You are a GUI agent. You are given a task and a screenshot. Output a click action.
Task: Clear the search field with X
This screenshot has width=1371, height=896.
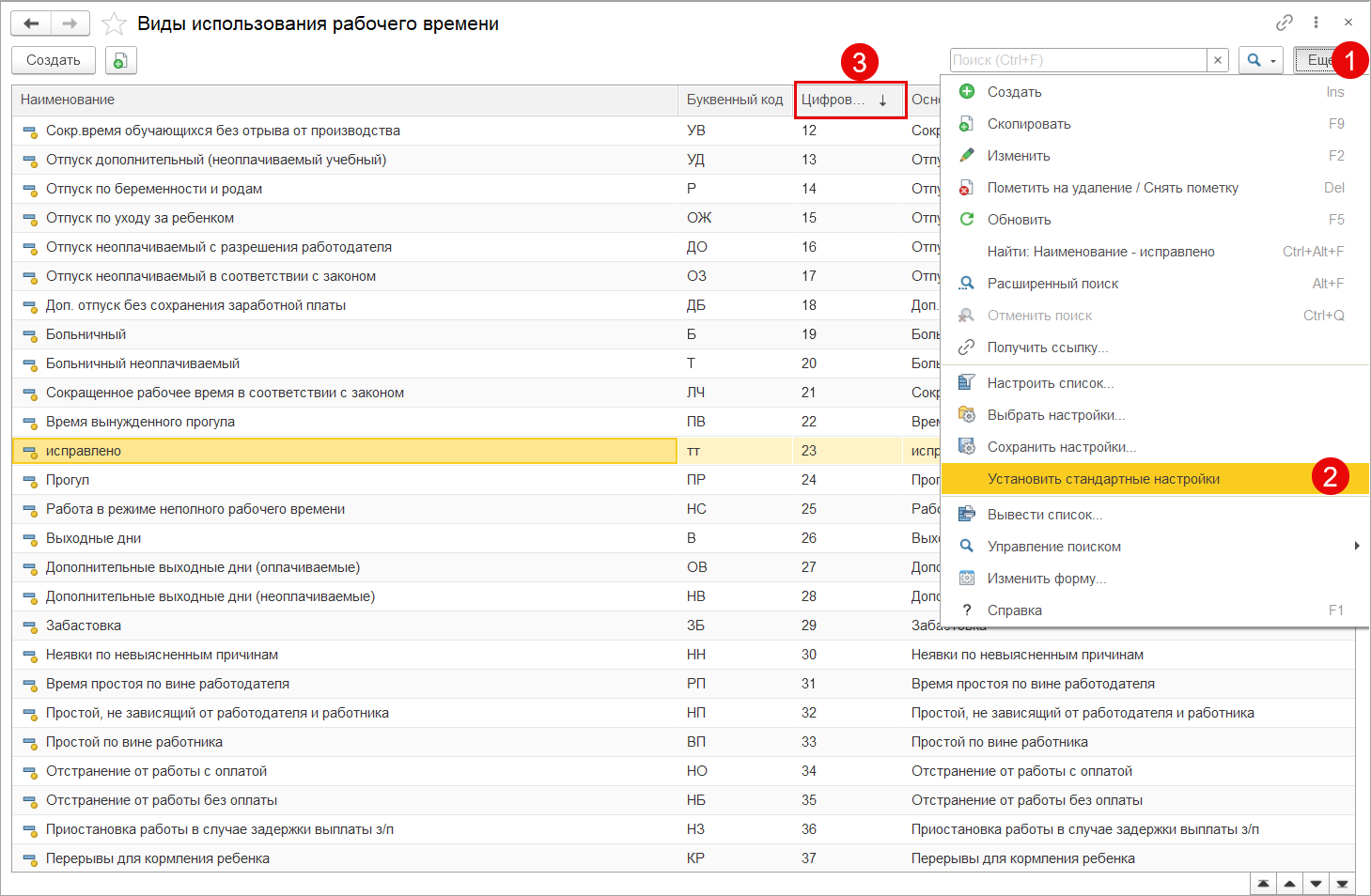1218,60
